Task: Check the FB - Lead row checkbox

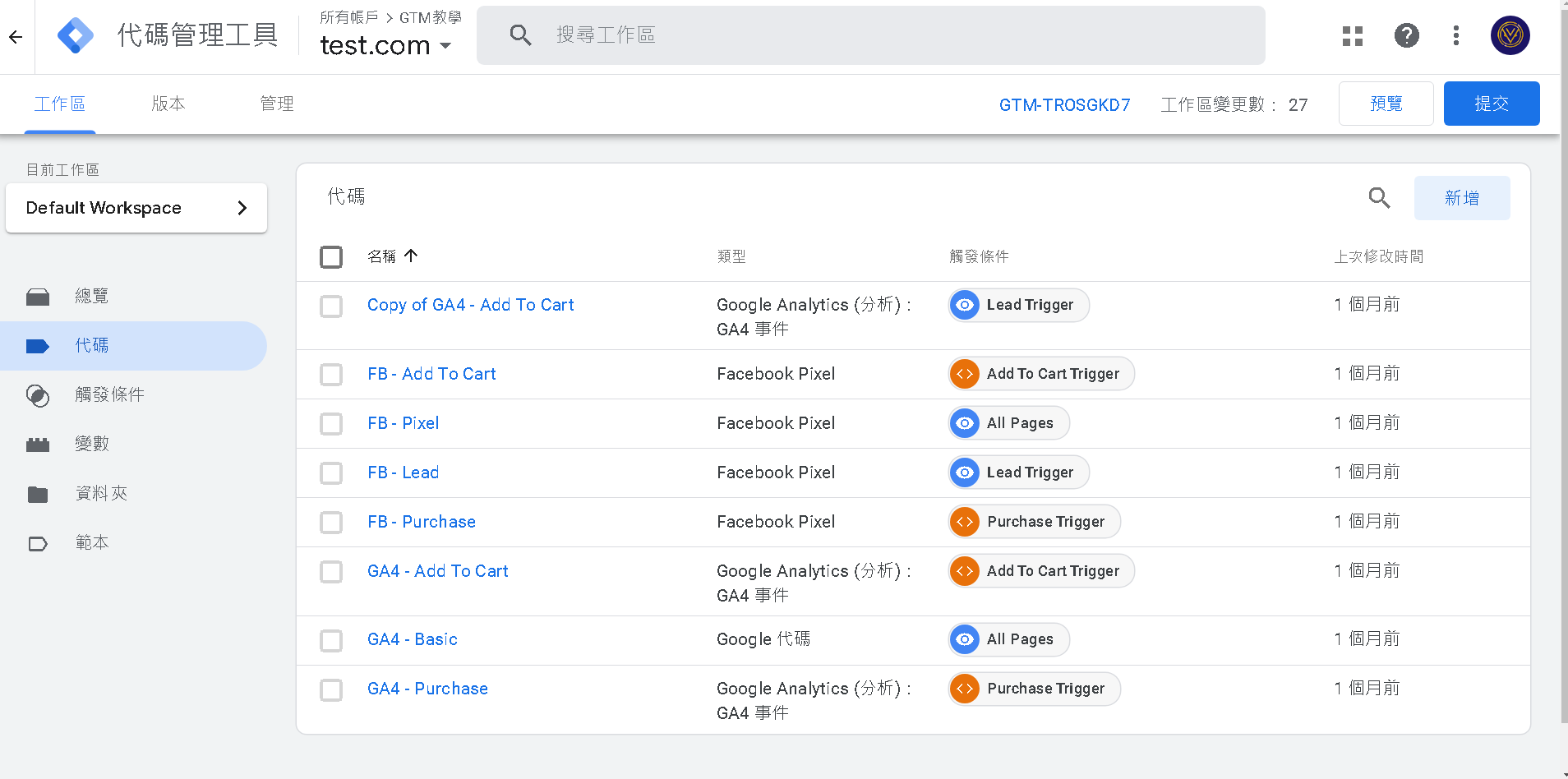Action: click(331, 473)
